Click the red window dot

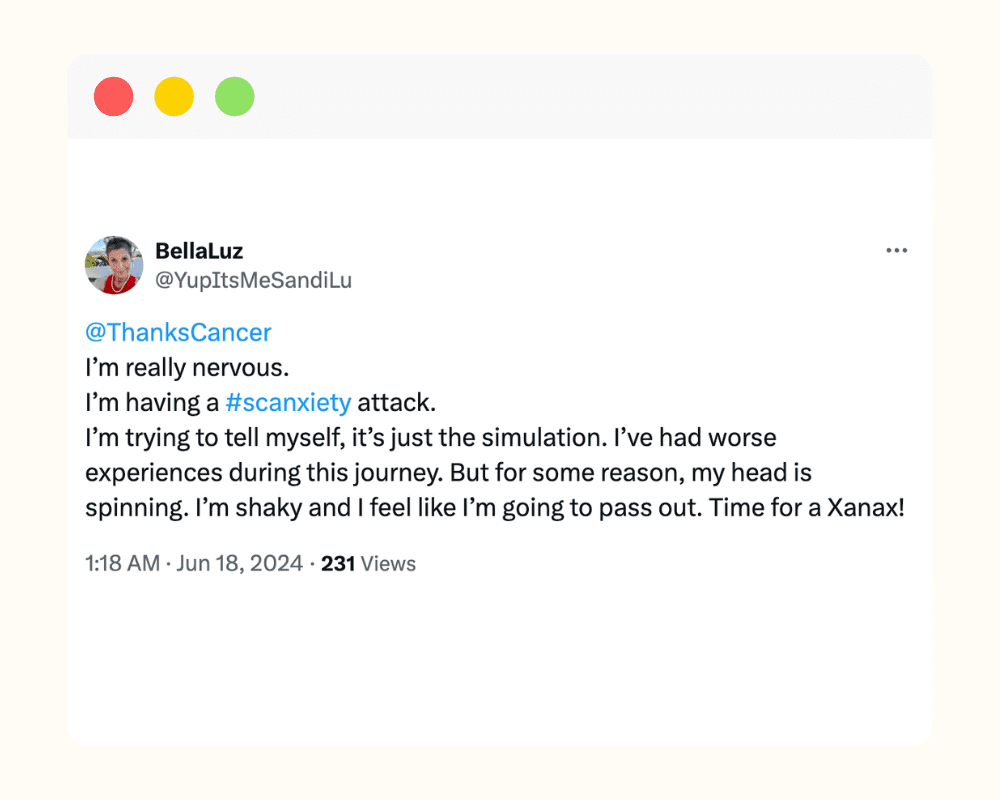(114, 97)
